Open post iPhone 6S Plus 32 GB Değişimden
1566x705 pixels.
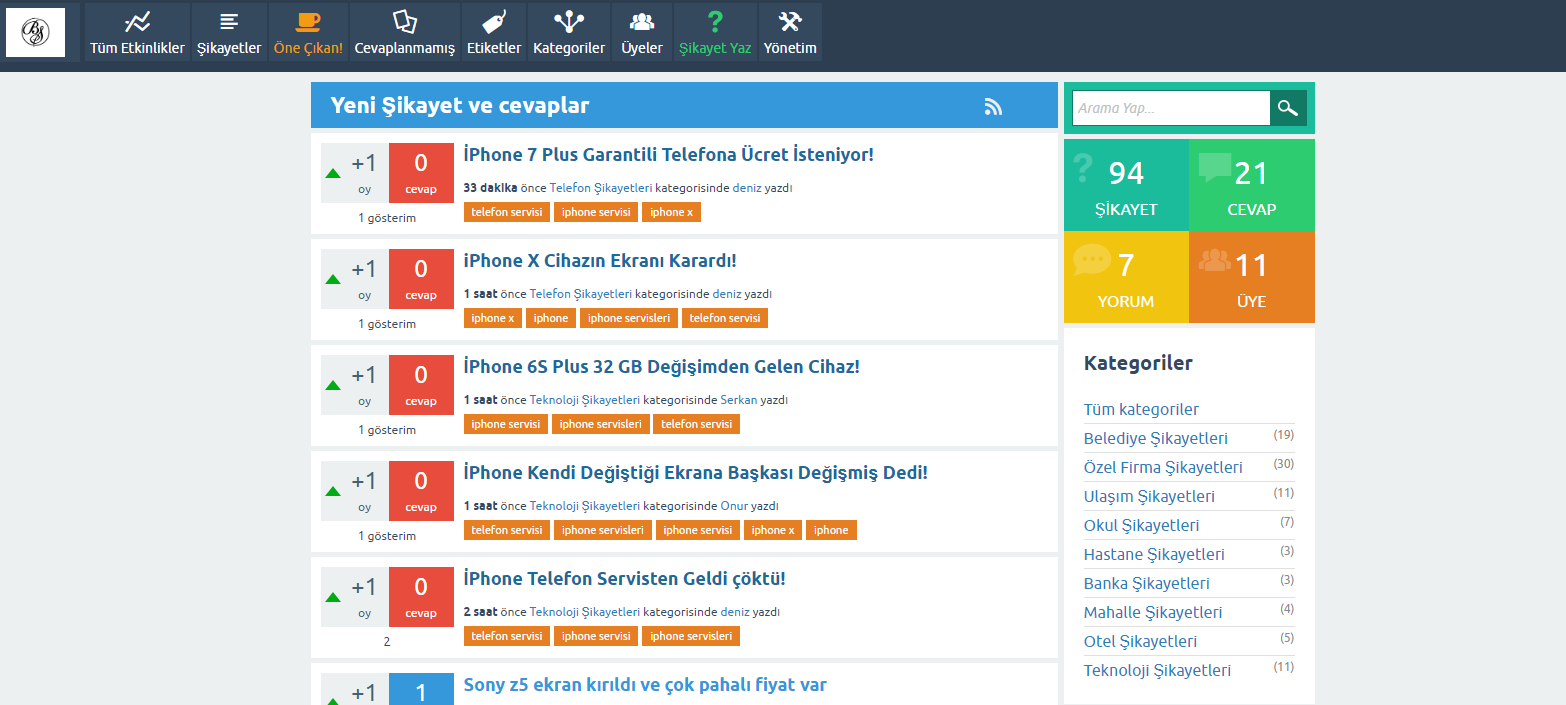click(x=662, y=367)
